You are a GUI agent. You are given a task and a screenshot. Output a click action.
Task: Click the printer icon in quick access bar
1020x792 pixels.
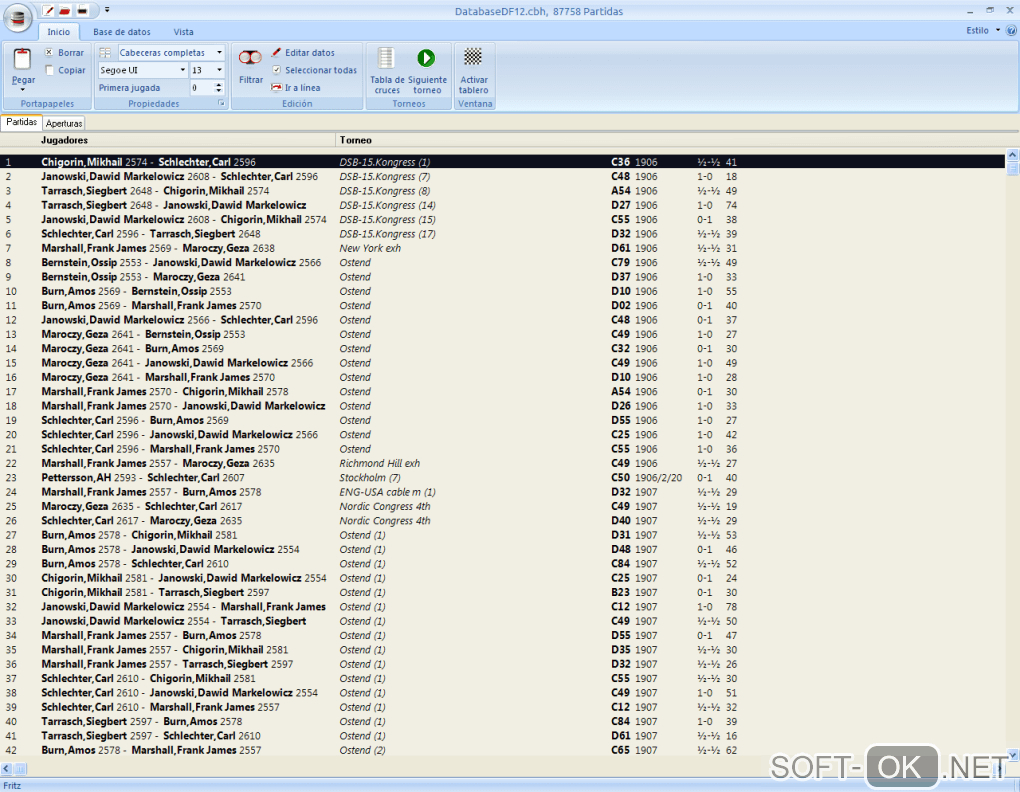[x=83, y=10]
